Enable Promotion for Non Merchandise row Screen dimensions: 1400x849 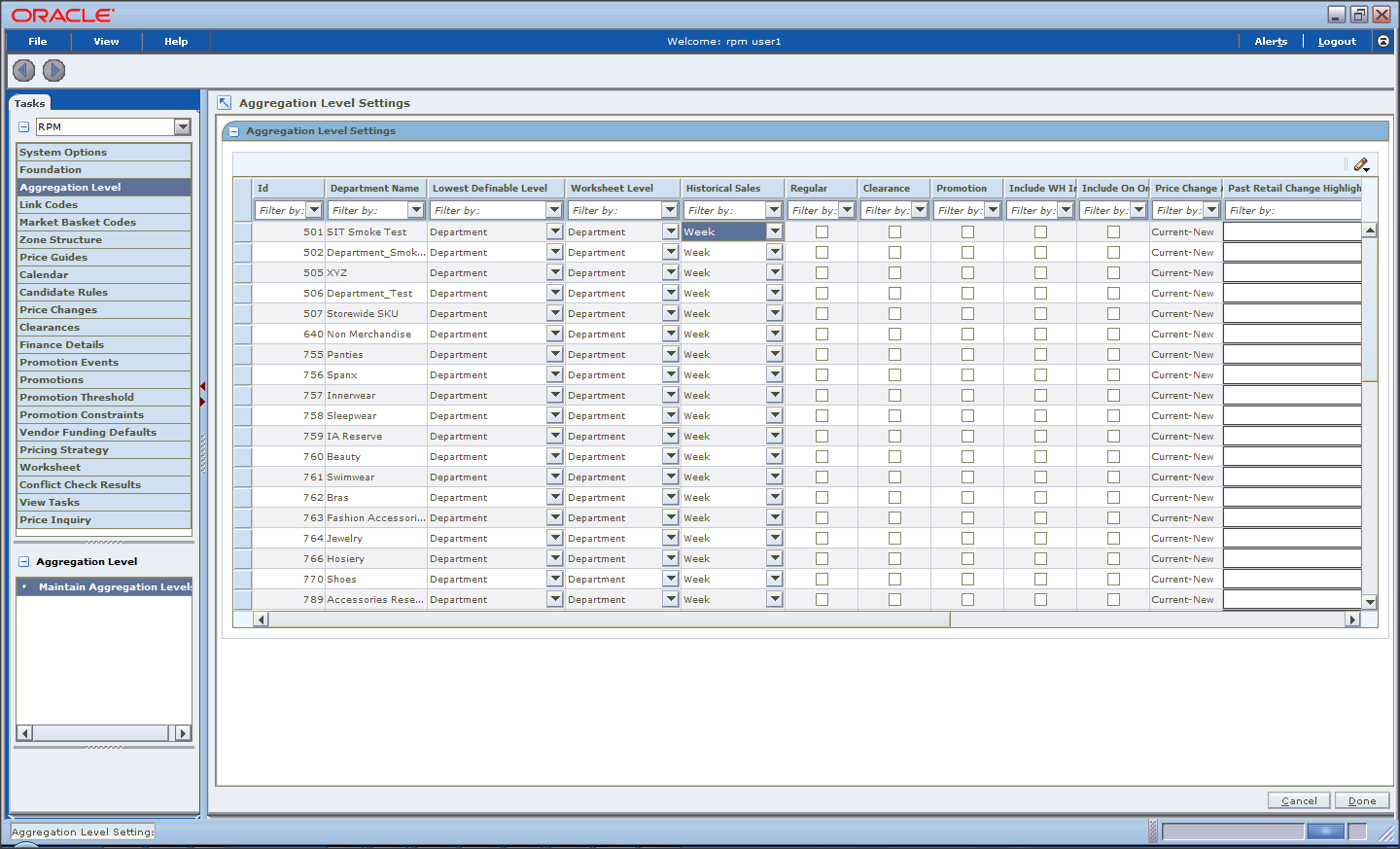coord(966,334)
